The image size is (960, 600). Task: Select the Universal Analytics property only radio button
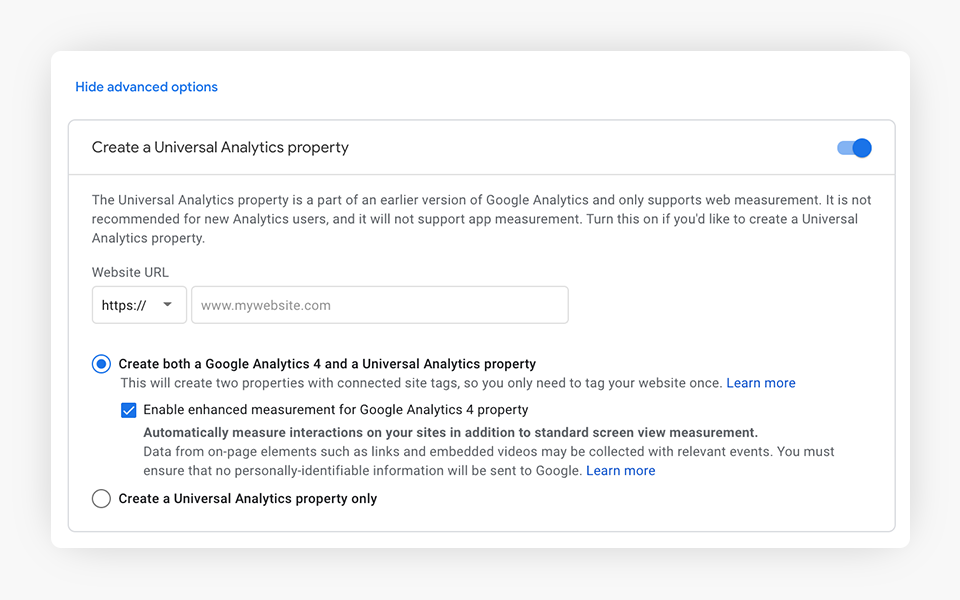tap(101, 498)
